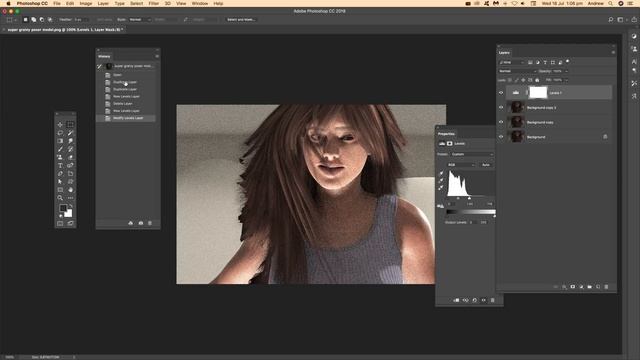
Task: Create new document from current history state
Action: coord(131,223)
